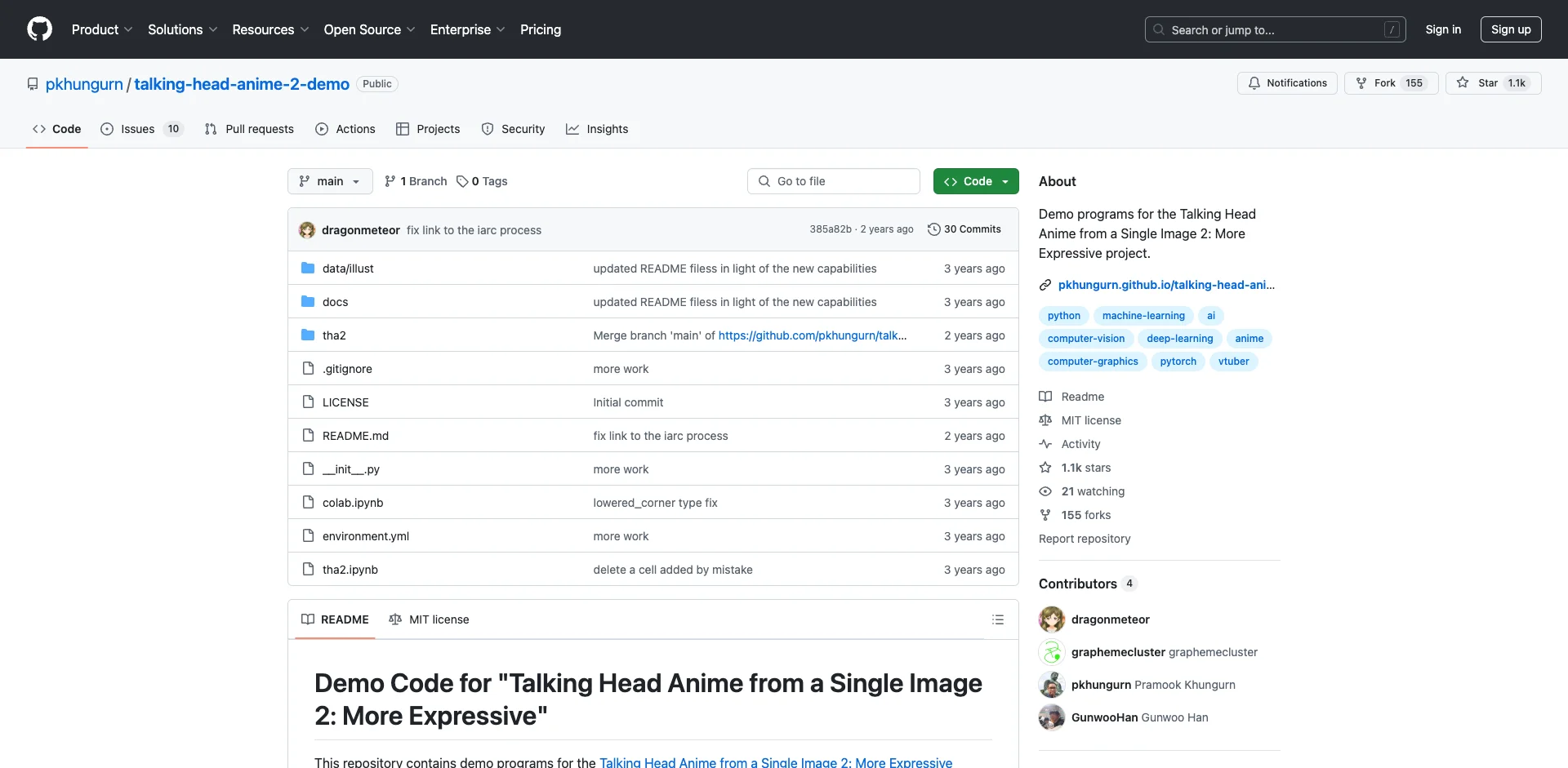Select the deep-learning topic tag
This screenshot has width=1568, height=768.
[1180, 339]
